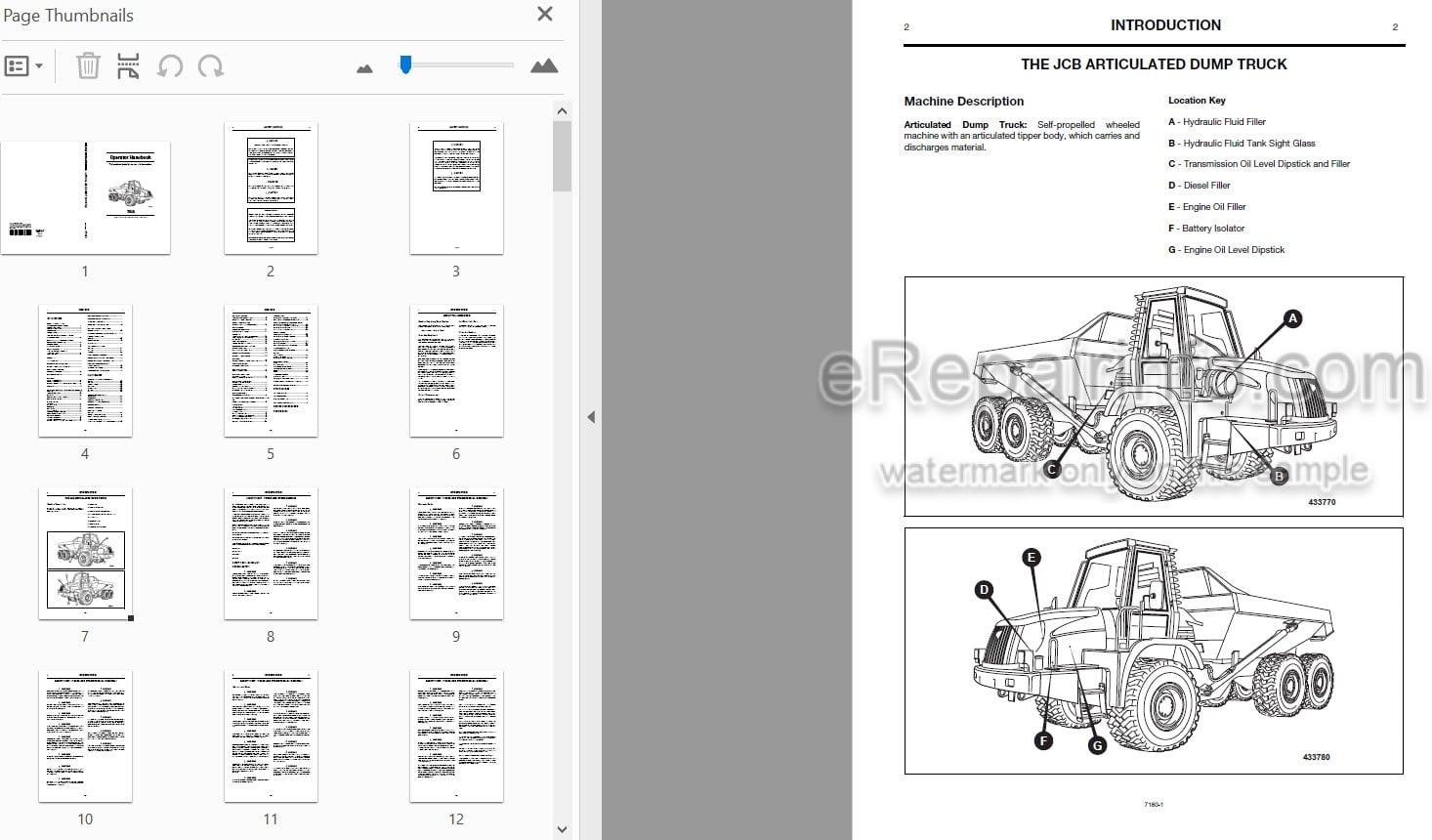Select page 12 thumbnail
The height and width of the screenshot is (840, 1432).
click(456, 735)
